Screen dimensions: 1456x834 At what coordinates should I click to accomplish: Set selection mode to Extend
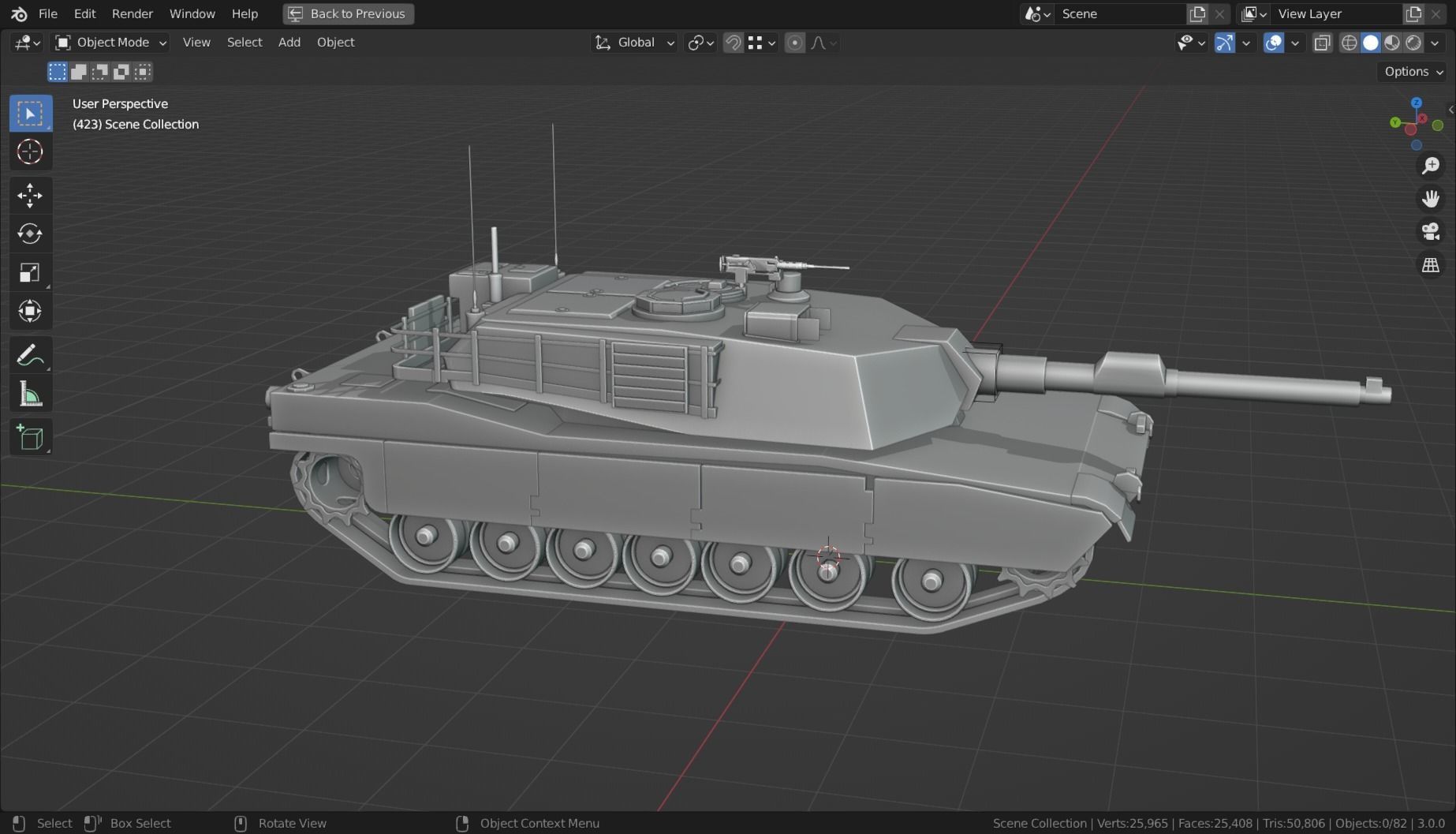tap(78, 72)
